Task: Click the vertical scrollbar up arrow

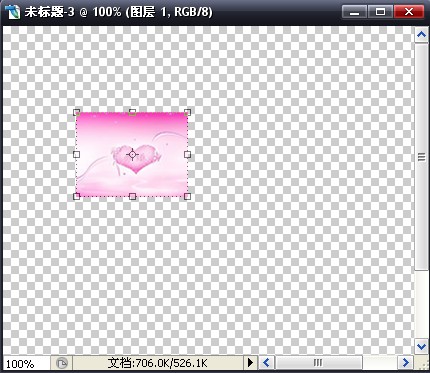Action: (x=421, y=34)
